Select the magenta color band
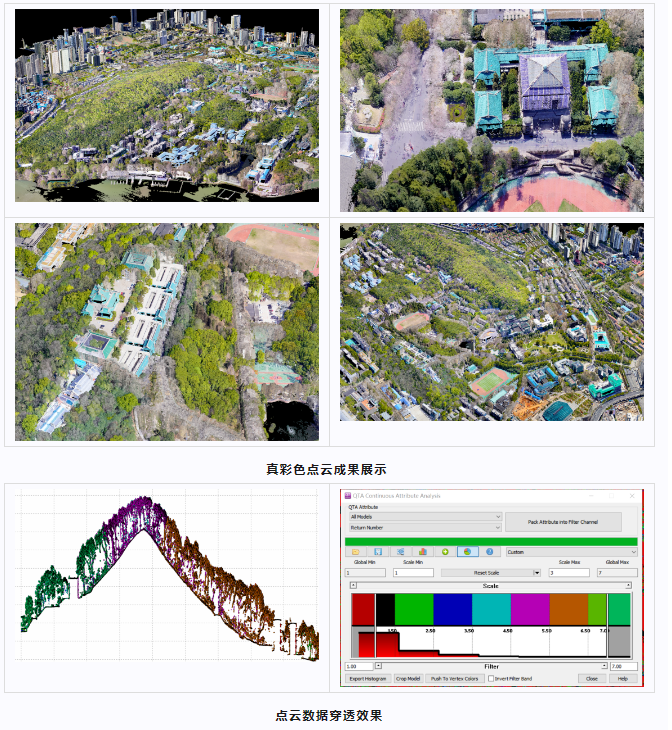This screenshot has width=672, height=730. click(530, 609)
